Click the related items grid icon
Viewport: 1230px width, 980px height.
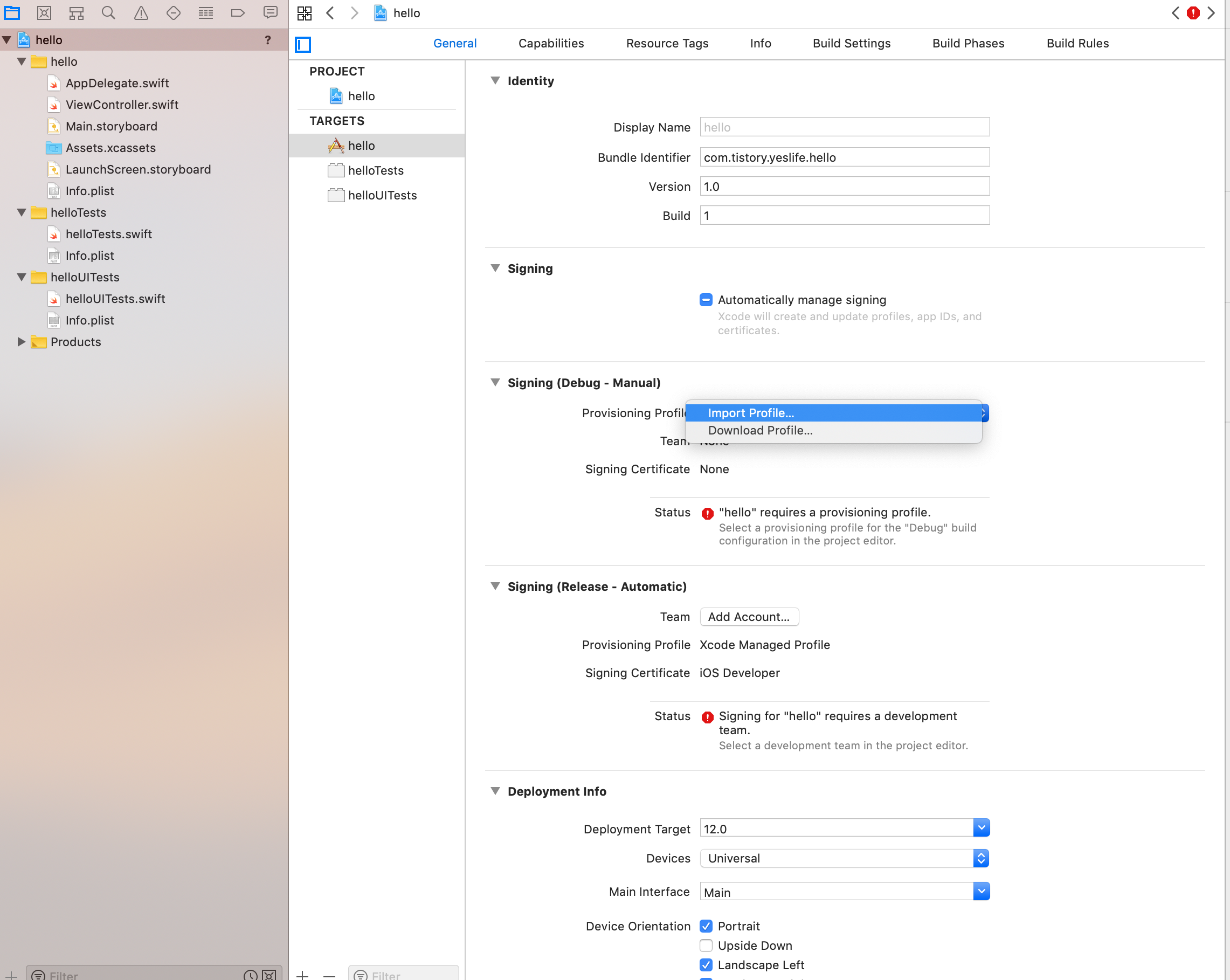click(305, 12)
